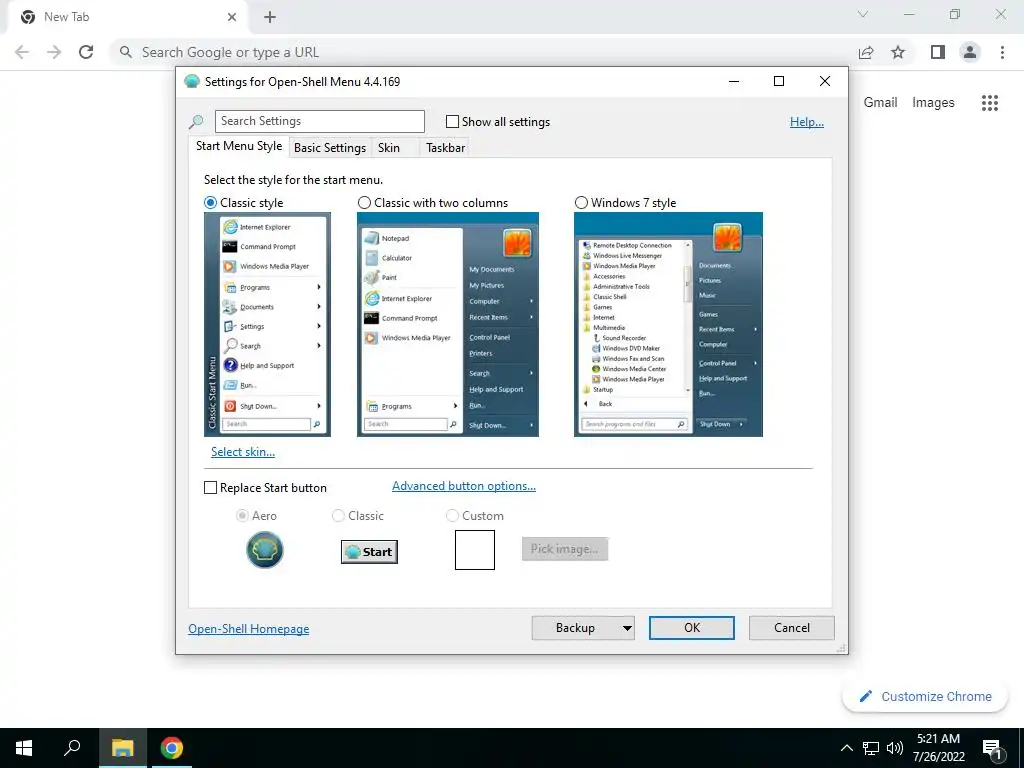
Task: Open Chrome three-dot menu
Action: coord(1002,52)
